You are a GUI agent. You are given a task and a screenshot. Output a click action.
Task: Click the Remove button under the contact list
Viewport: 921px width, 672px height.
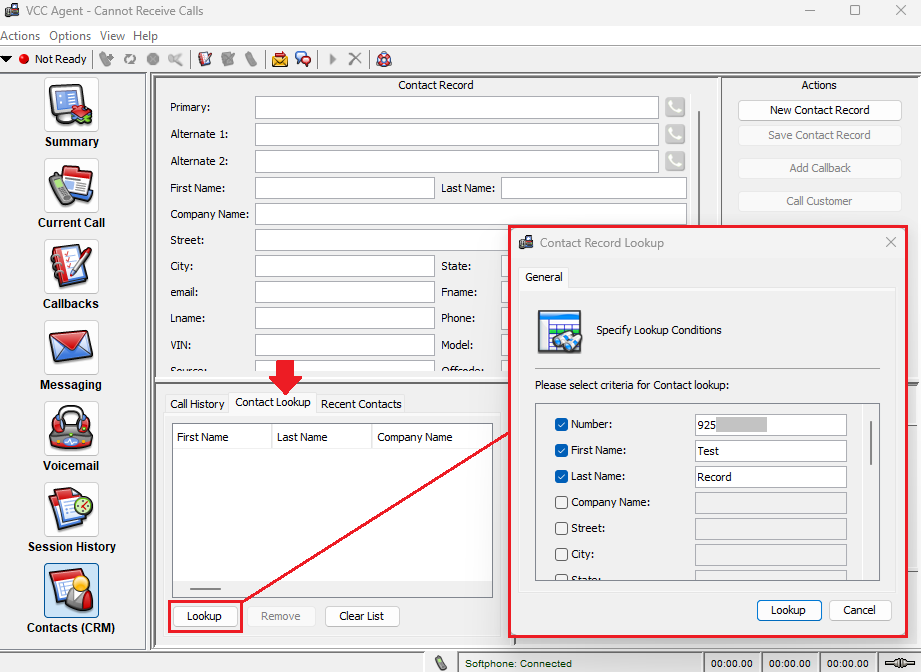(x=281, y=616)
